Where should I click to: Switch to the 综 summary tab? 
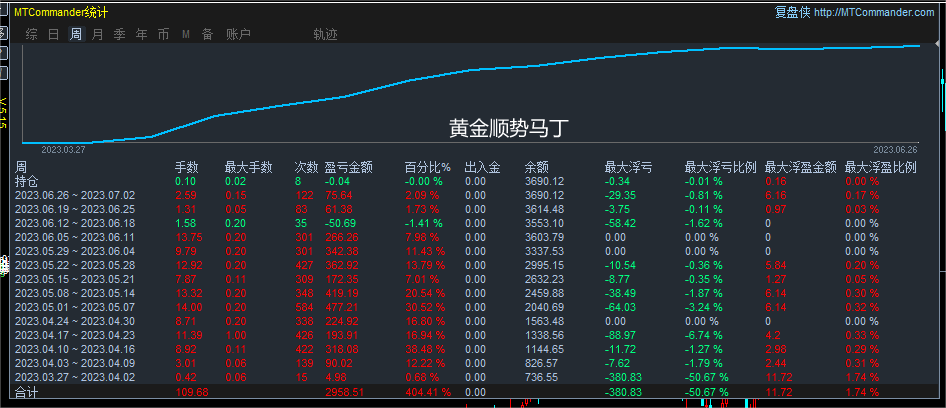click(x=31, y=34)
